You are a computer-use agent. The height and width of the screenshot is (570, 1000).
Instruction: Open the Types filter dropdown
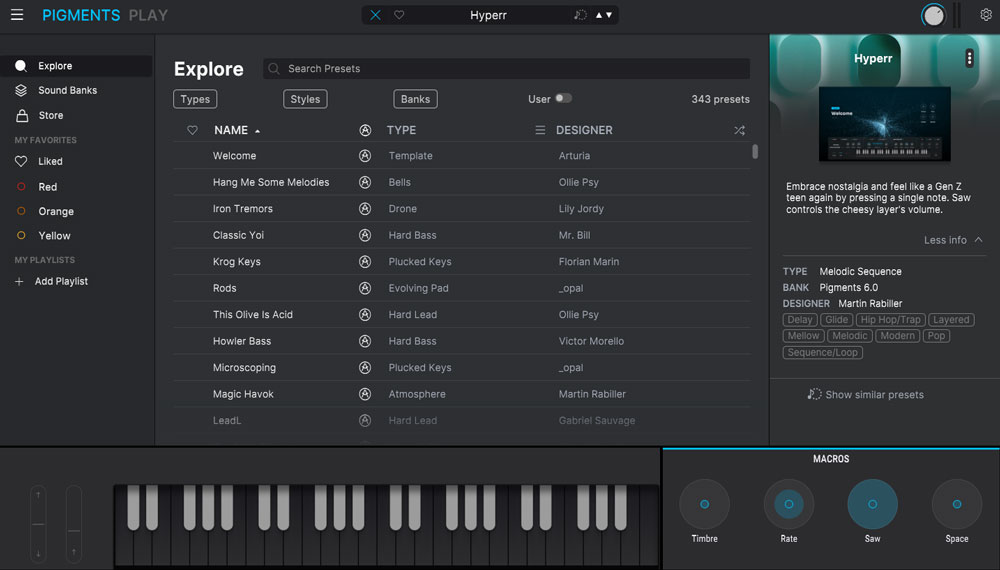point(195,99)
